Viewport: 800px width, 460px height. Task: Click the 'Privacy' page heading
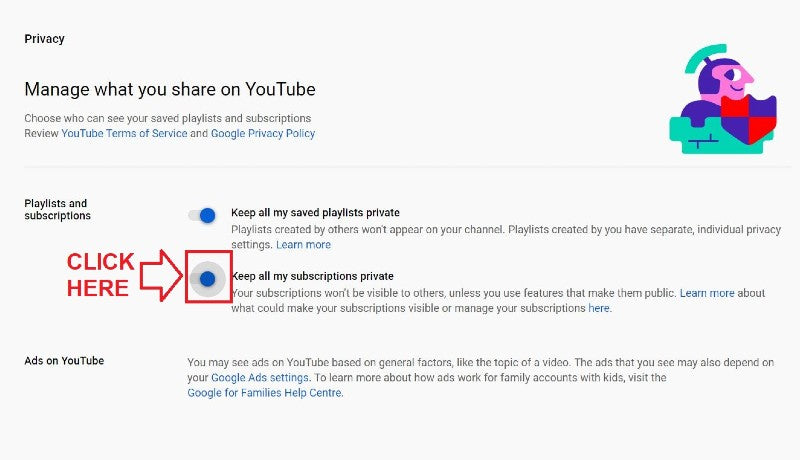44,39
